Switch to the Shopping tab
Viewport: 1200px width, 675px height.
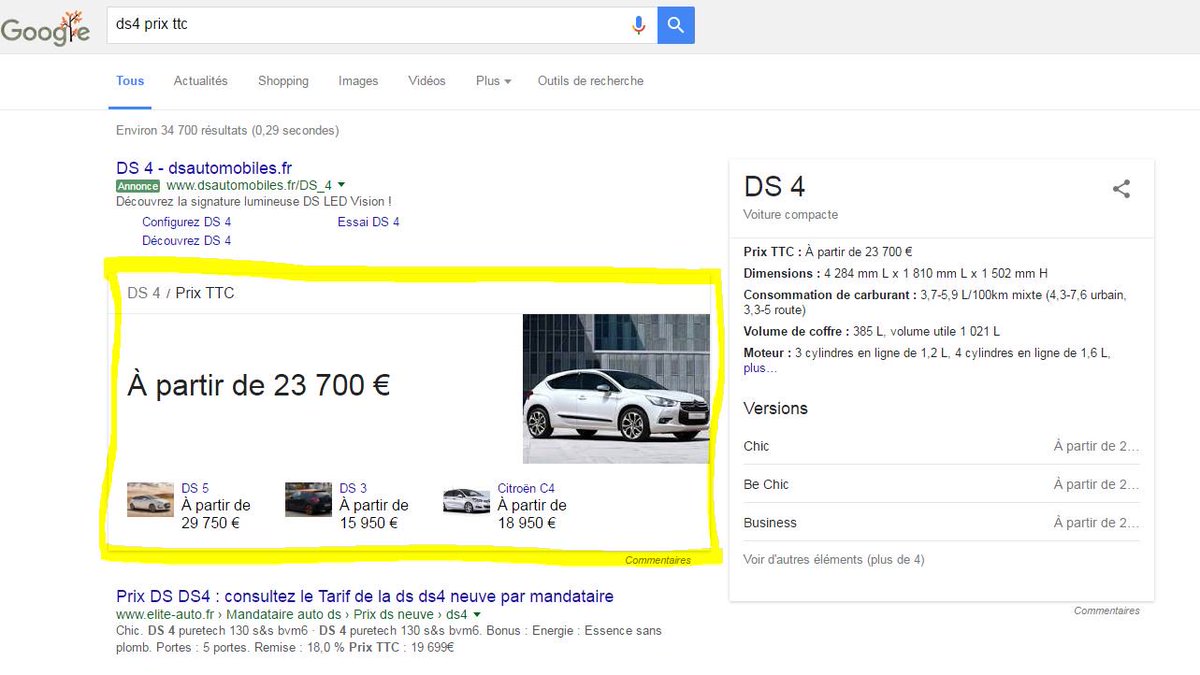tap(283, 81)
